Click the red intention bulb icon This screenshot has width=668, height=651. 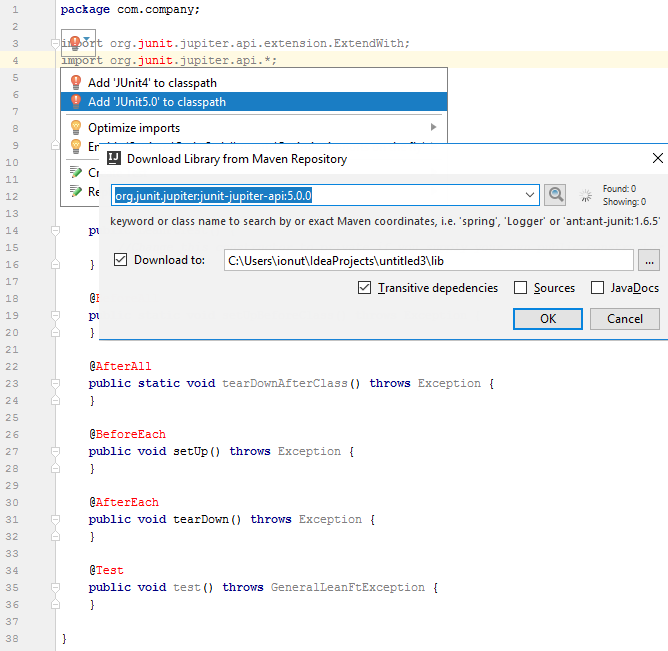tap(75, 43)
